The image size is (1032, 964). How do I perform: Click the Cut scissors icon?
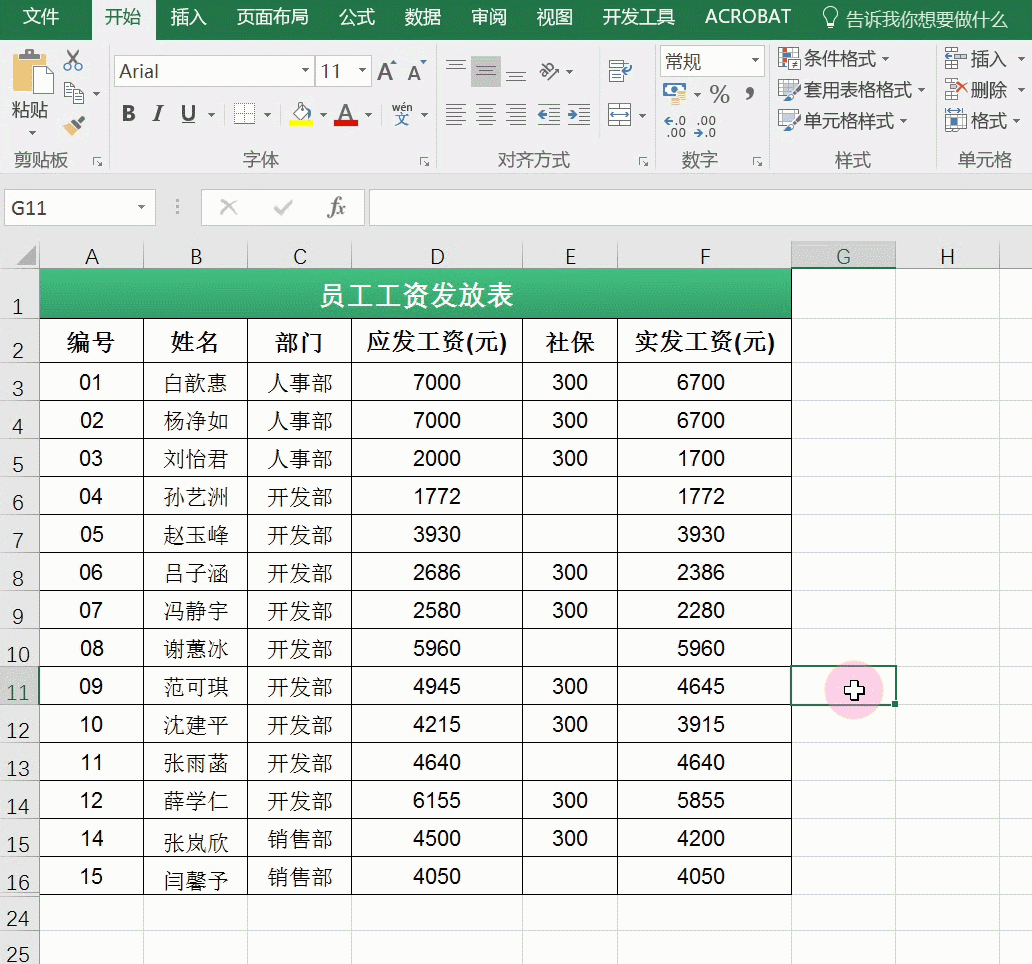[x=73, y=61]
